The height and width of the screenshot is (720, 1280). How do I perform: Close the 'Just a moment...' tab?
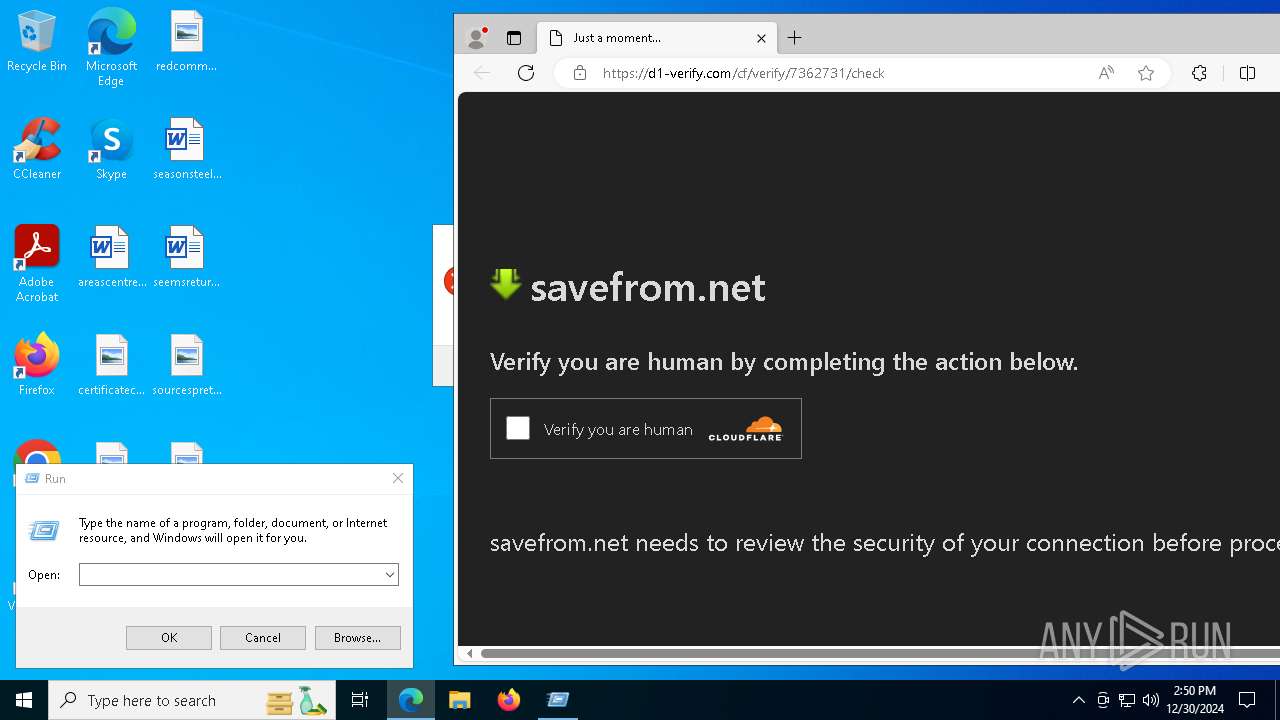(x=761, y=38)
